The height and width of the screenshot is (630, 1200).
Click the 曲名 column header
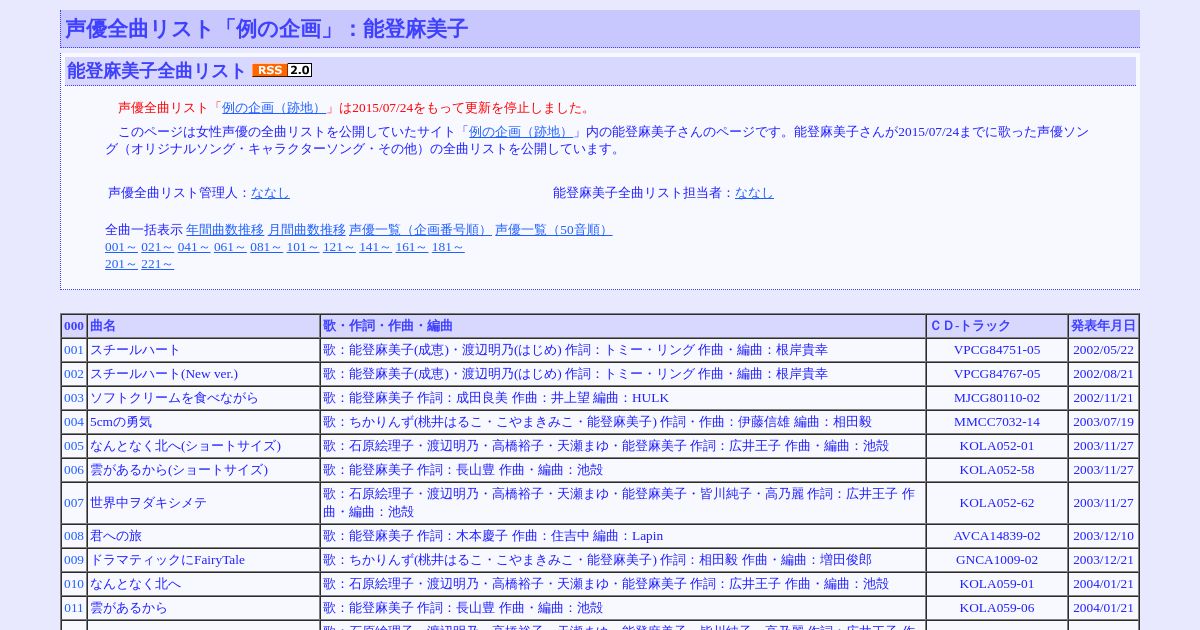[x=204, y=326]
